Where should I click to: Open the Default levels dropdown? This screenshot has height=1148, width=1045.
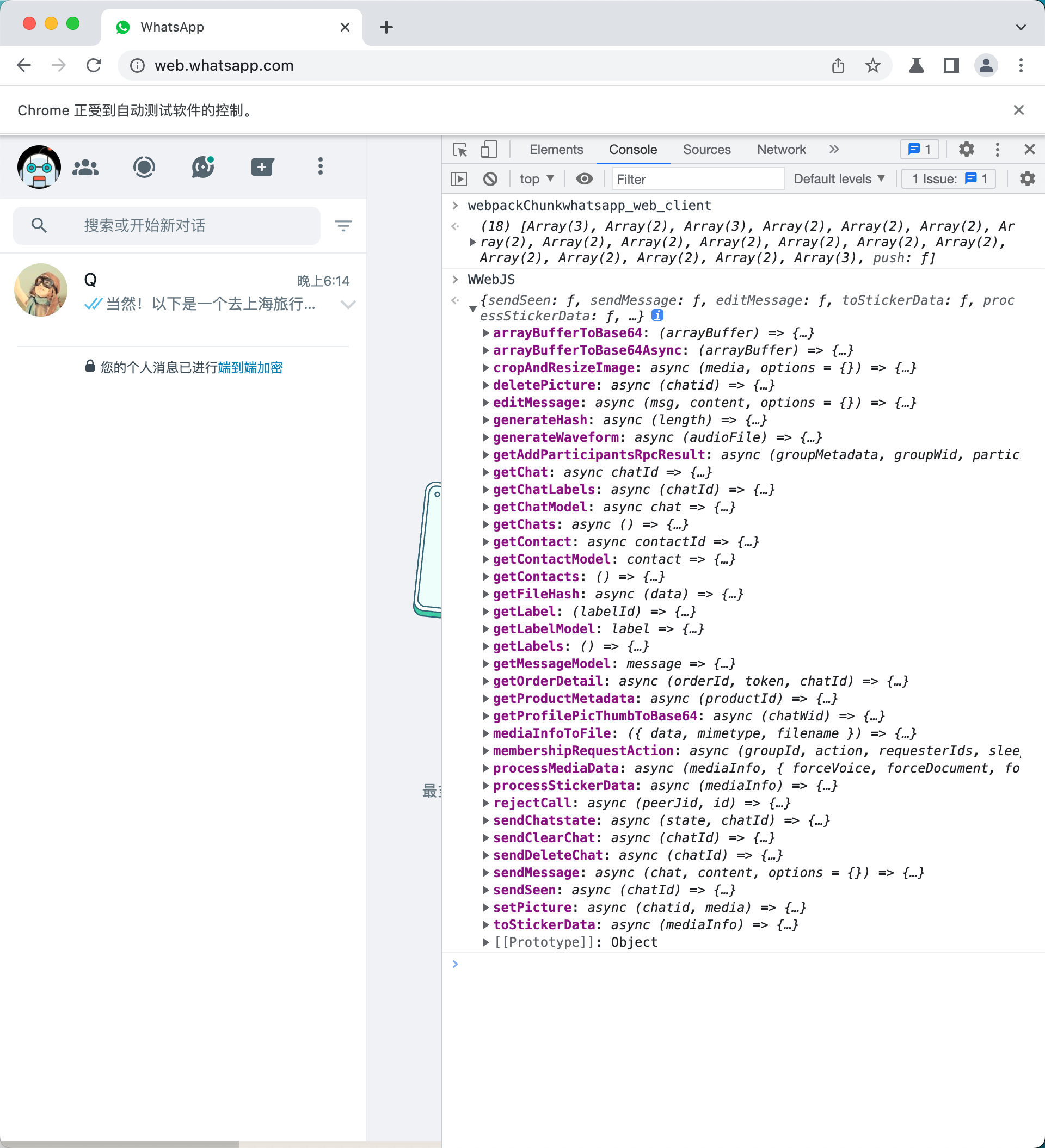pyautogui.click(x=839, y=179)
